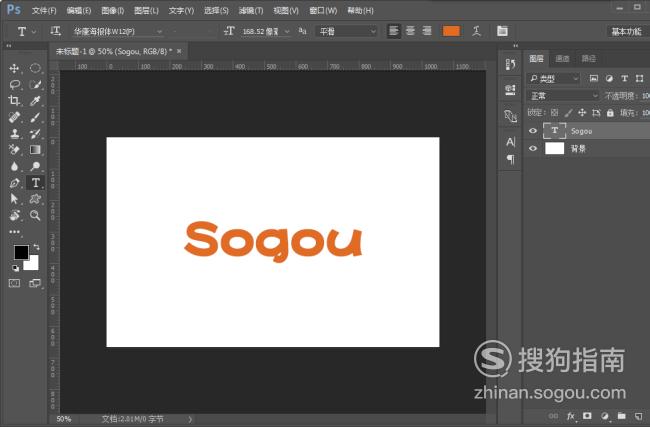Select the Lasso tool
This screenshot has width=650, height=427.
(14, 85)
